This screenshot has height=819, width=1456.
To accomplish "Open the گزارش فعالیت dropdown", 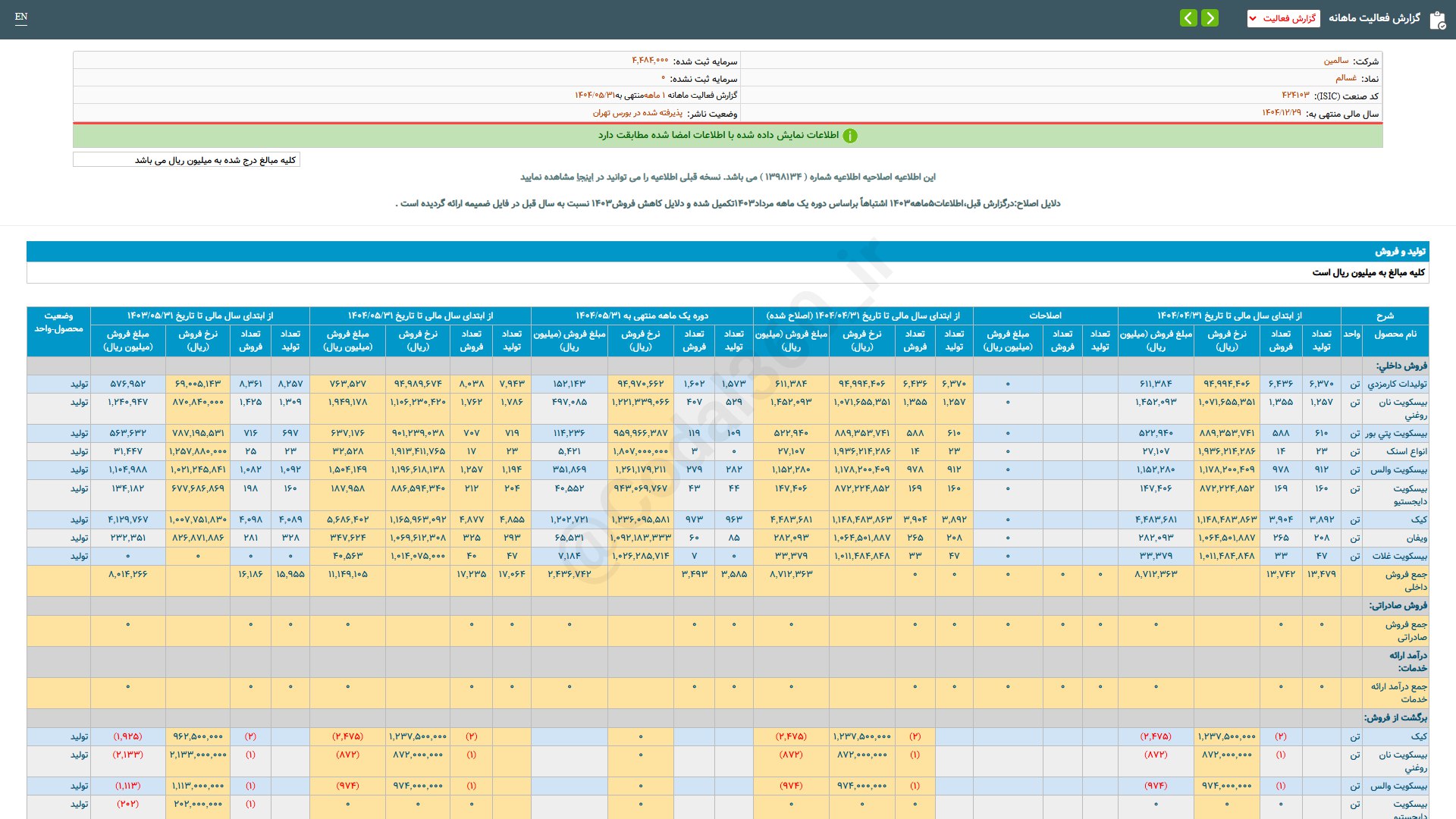I will pos(1283,18).
